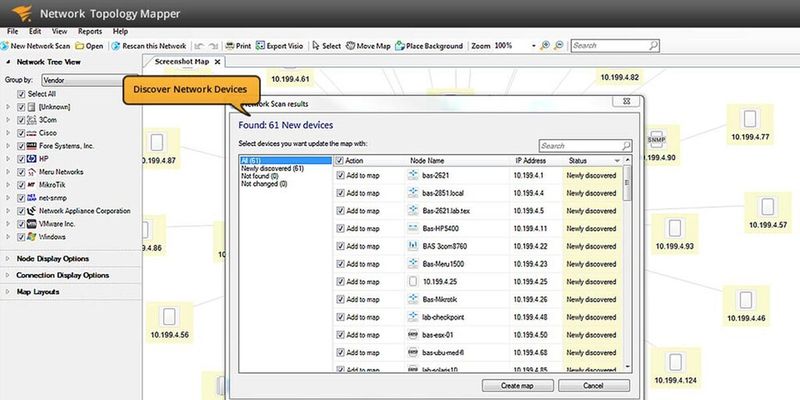Click IP address 10.199.4.48 cell
The height and width of the screenshot is (400, 800).
(x=530, y=317)
